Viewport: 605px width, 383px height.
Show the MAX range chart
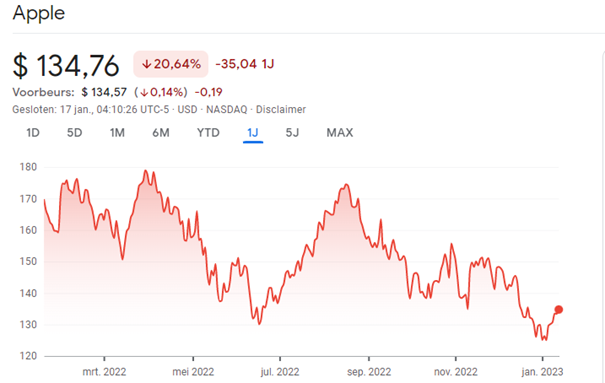point(340,133)
